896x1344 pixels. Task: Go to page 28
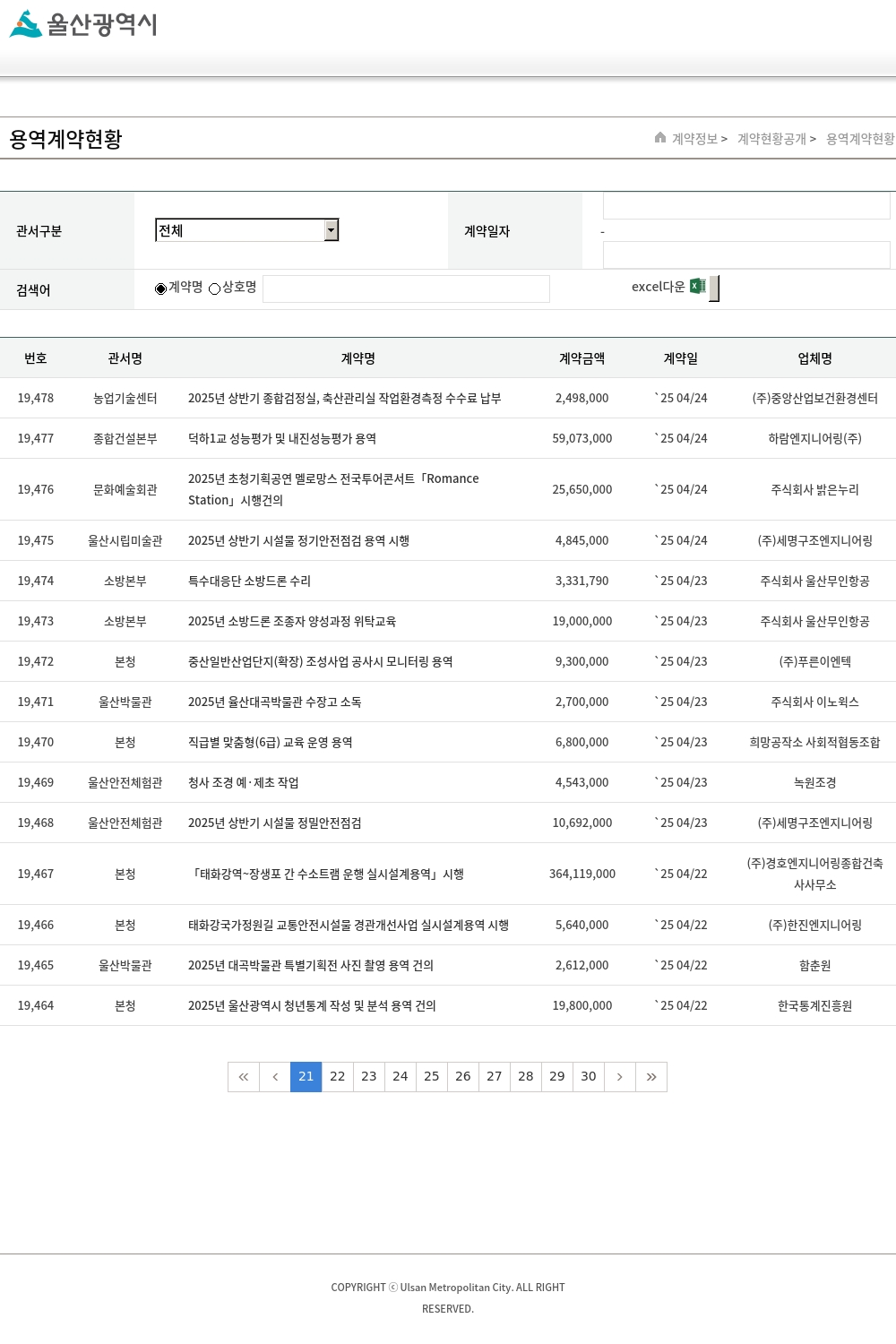[526, 1077]
